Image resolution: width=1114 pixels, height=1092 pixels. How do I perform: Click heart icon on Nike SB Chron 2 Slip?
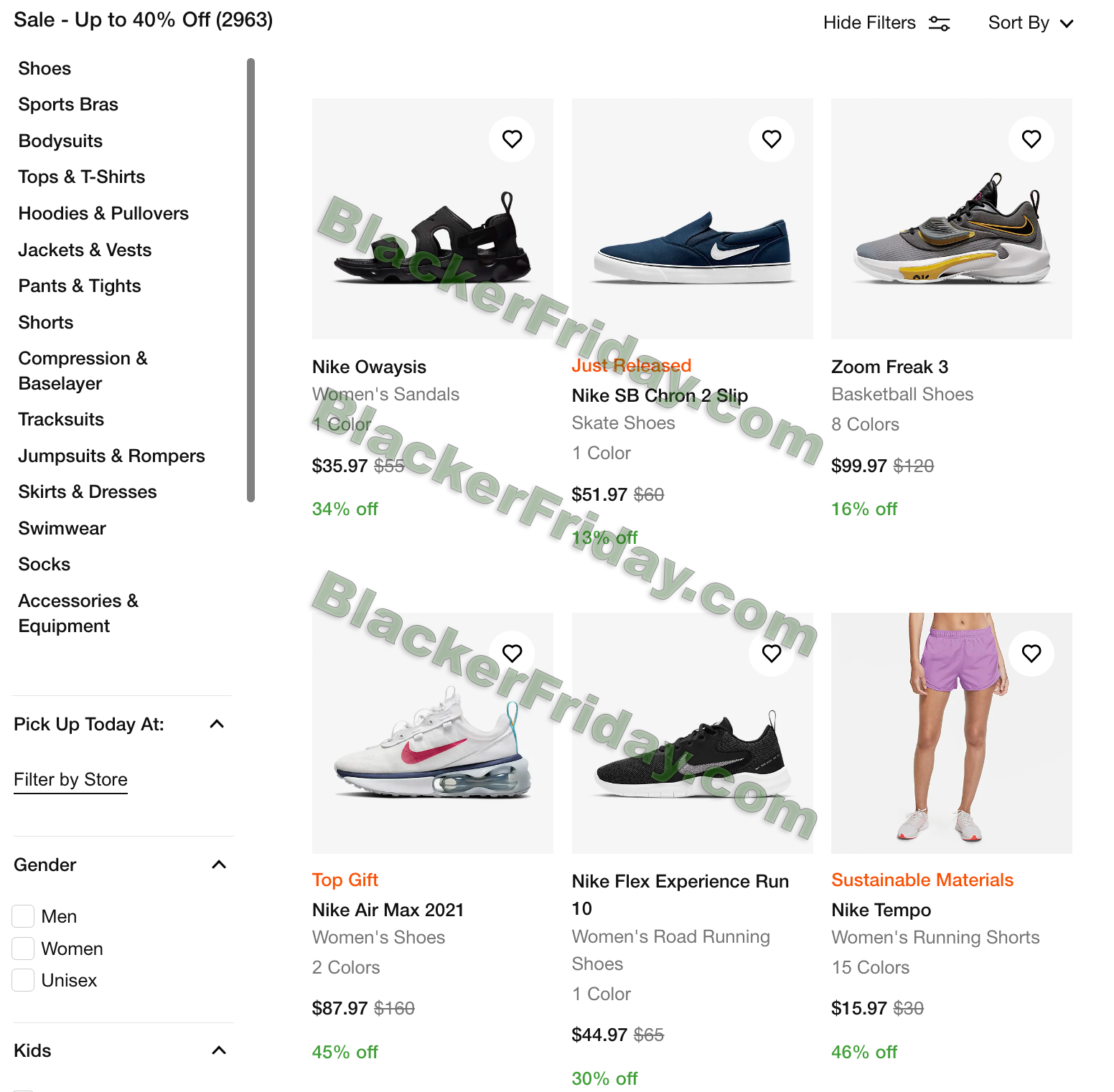pos(772,139)
